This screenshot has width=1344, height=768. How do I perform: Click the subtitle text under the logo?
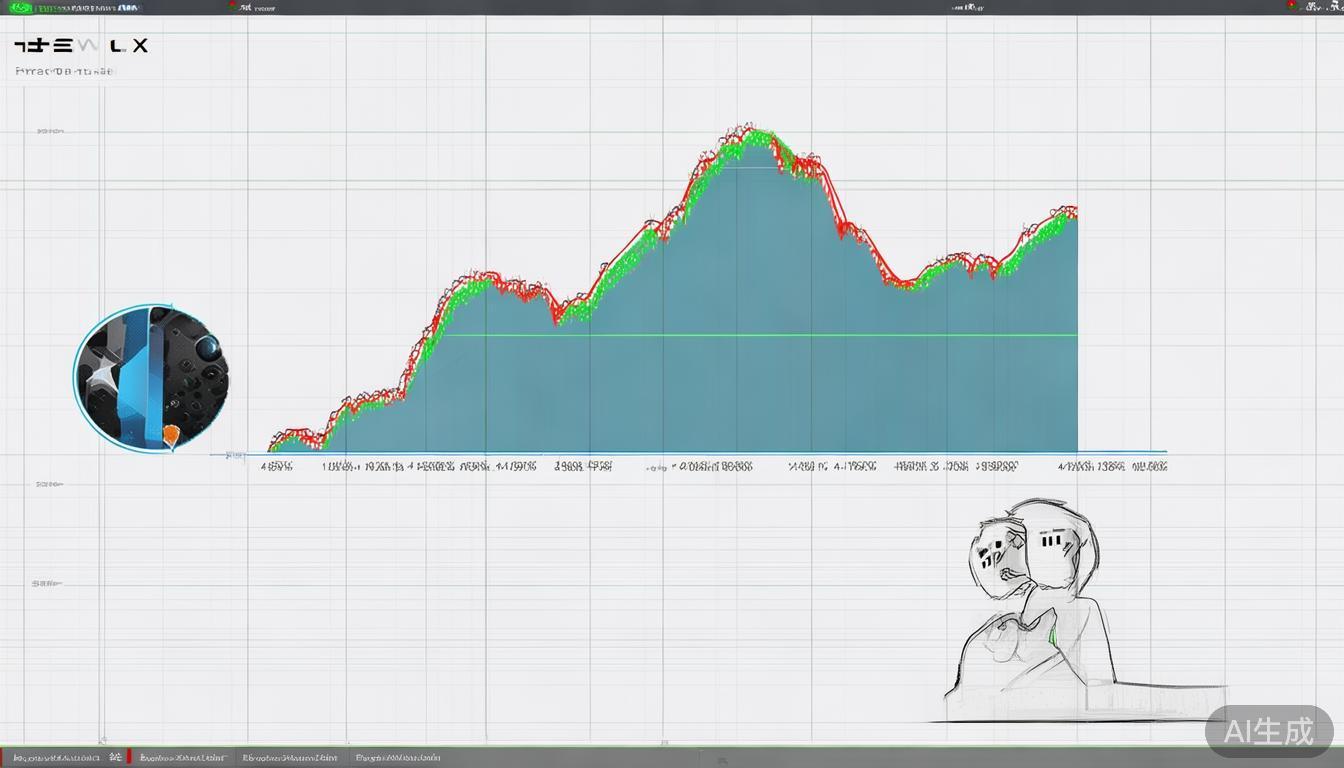(66, 72)
